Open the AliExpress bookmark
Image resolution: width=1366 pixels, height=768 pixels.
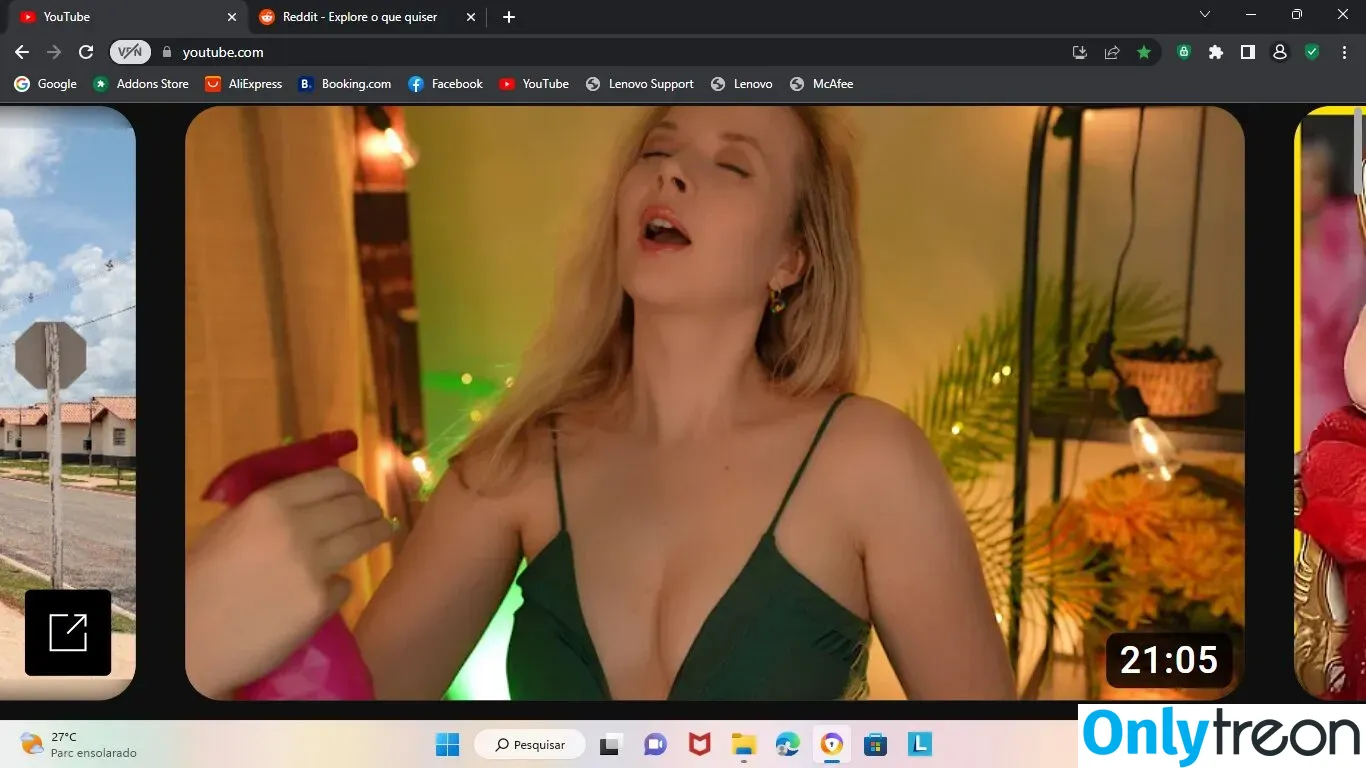(244, 84)
